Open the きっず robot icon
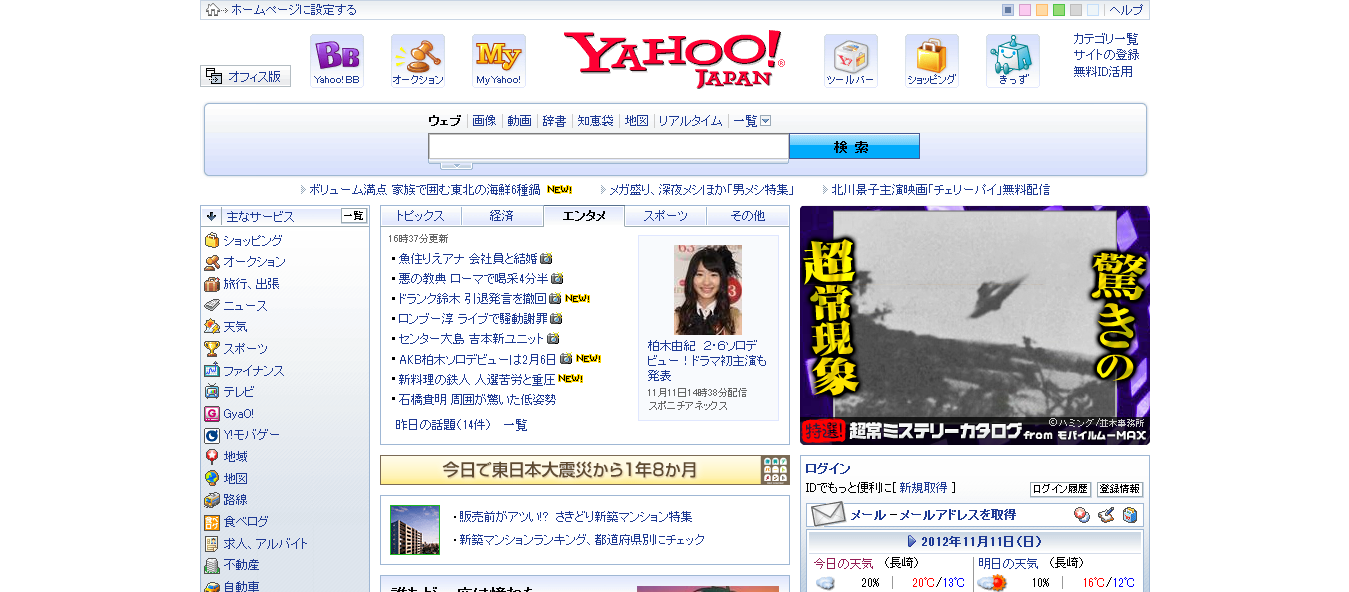This screenshot has width=1349, height=592. [1013, 61]
